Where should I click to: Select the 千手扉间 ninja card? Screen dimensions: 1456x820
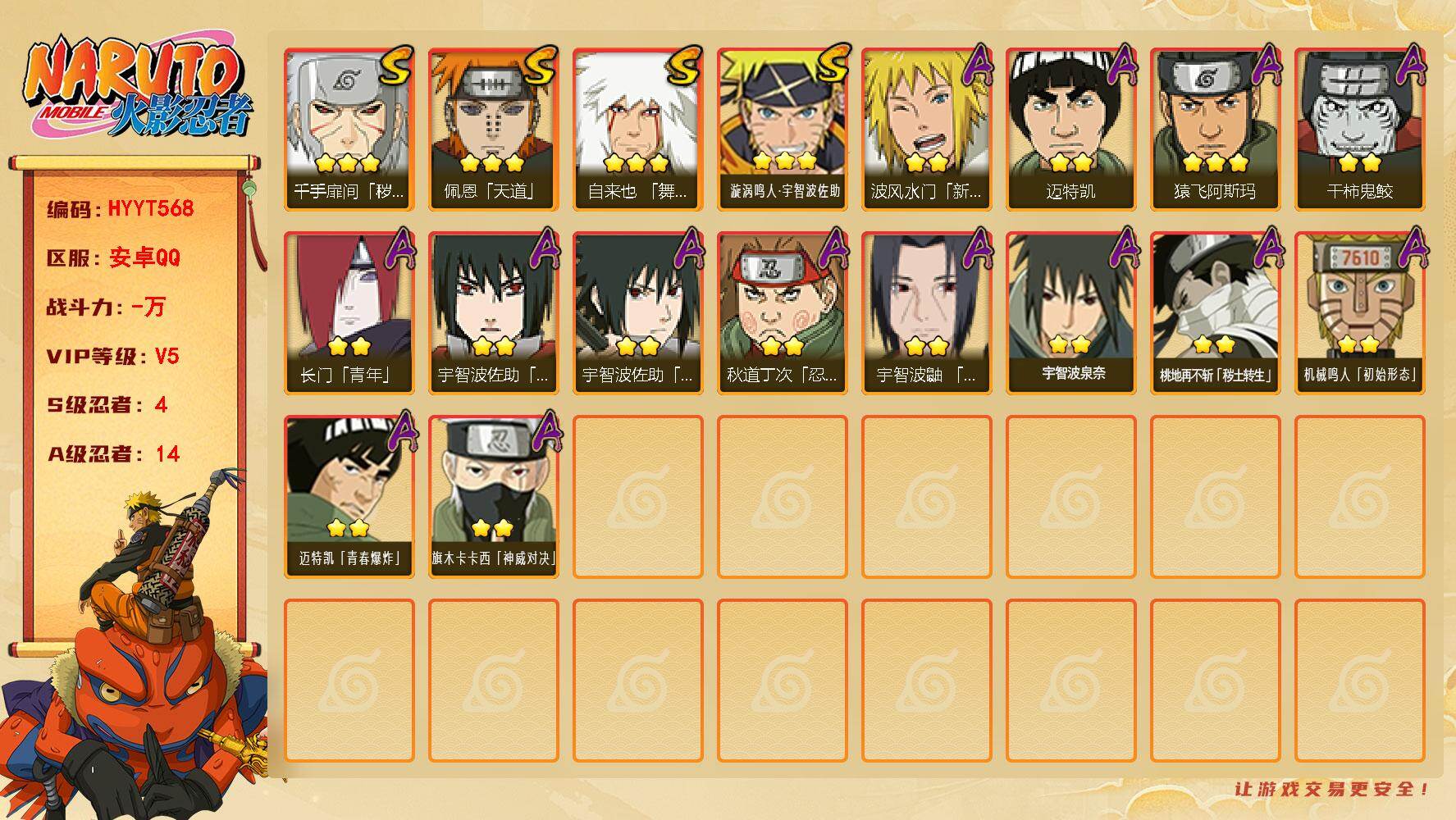point(349,130)
